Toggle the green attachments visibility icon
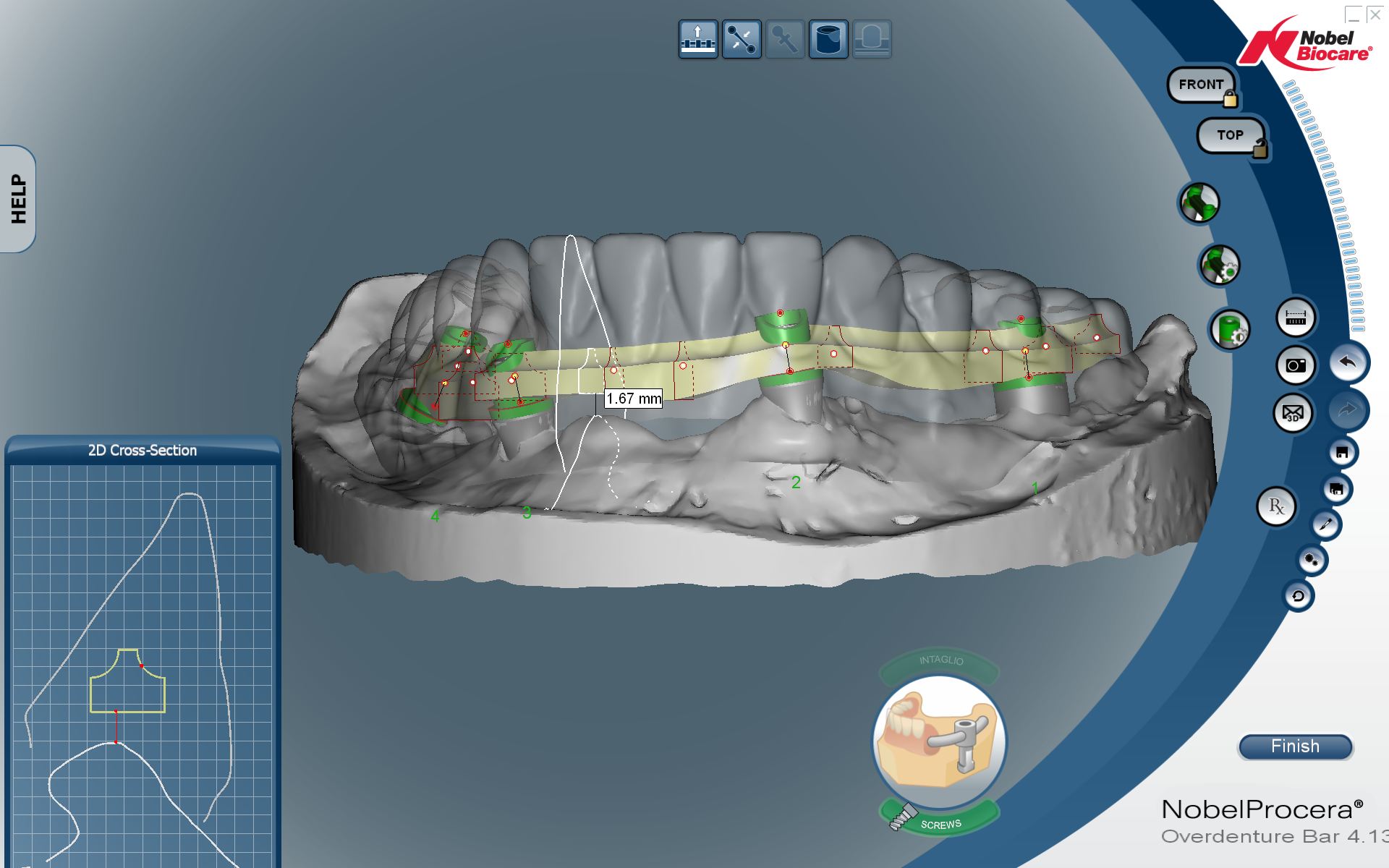This screenshot has width=1389, height=868. pyautogui.click(x=1200, y=203)
